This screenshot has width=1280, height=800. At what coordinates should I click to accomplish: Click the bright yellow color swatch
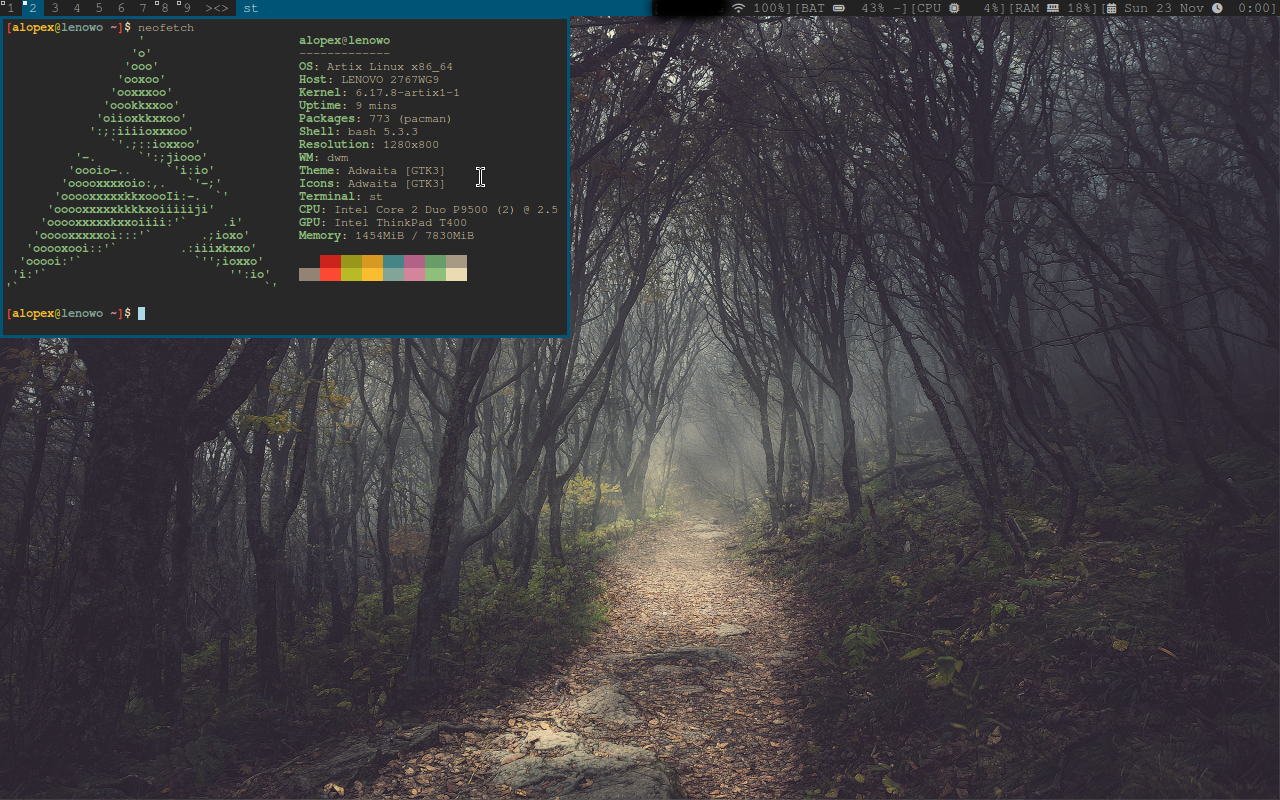(372, 275)
